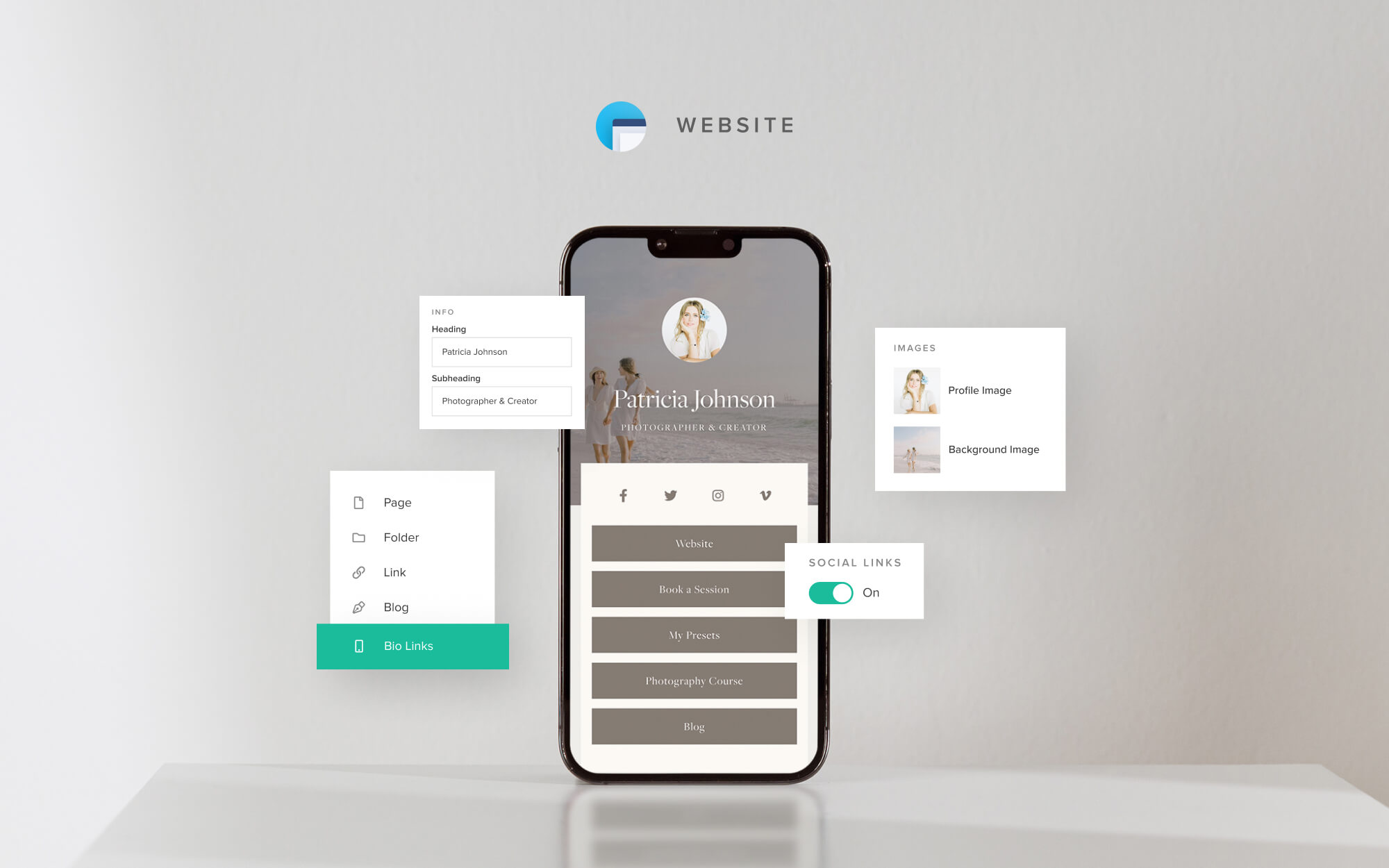Click the Vimeo icon on profile

765,495
